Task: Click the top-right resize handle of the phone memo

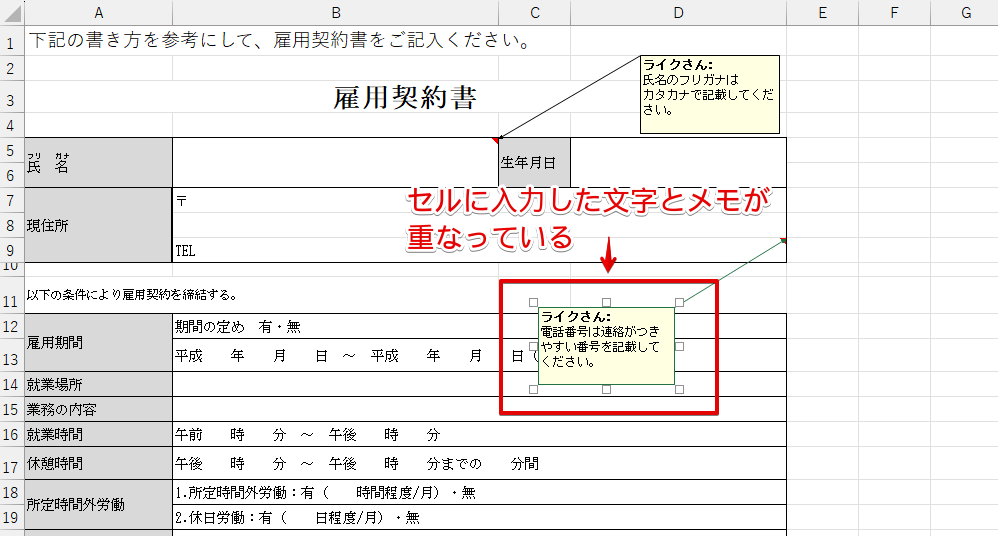Action: click(679, 302)
